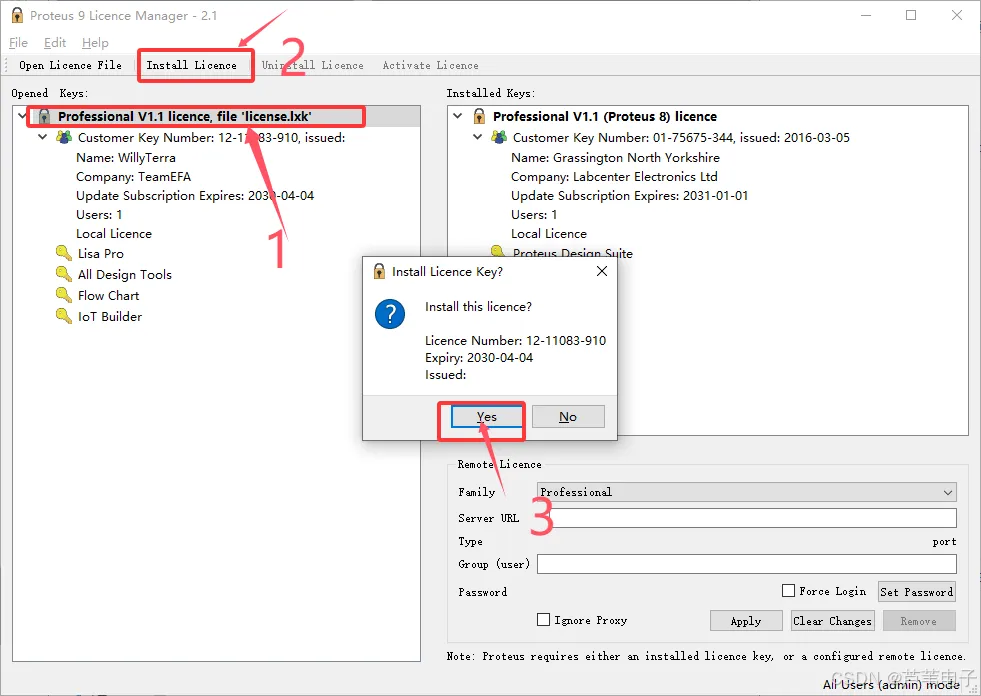Open the Help menu
The image size is (981, 696).
coord(95,43)
